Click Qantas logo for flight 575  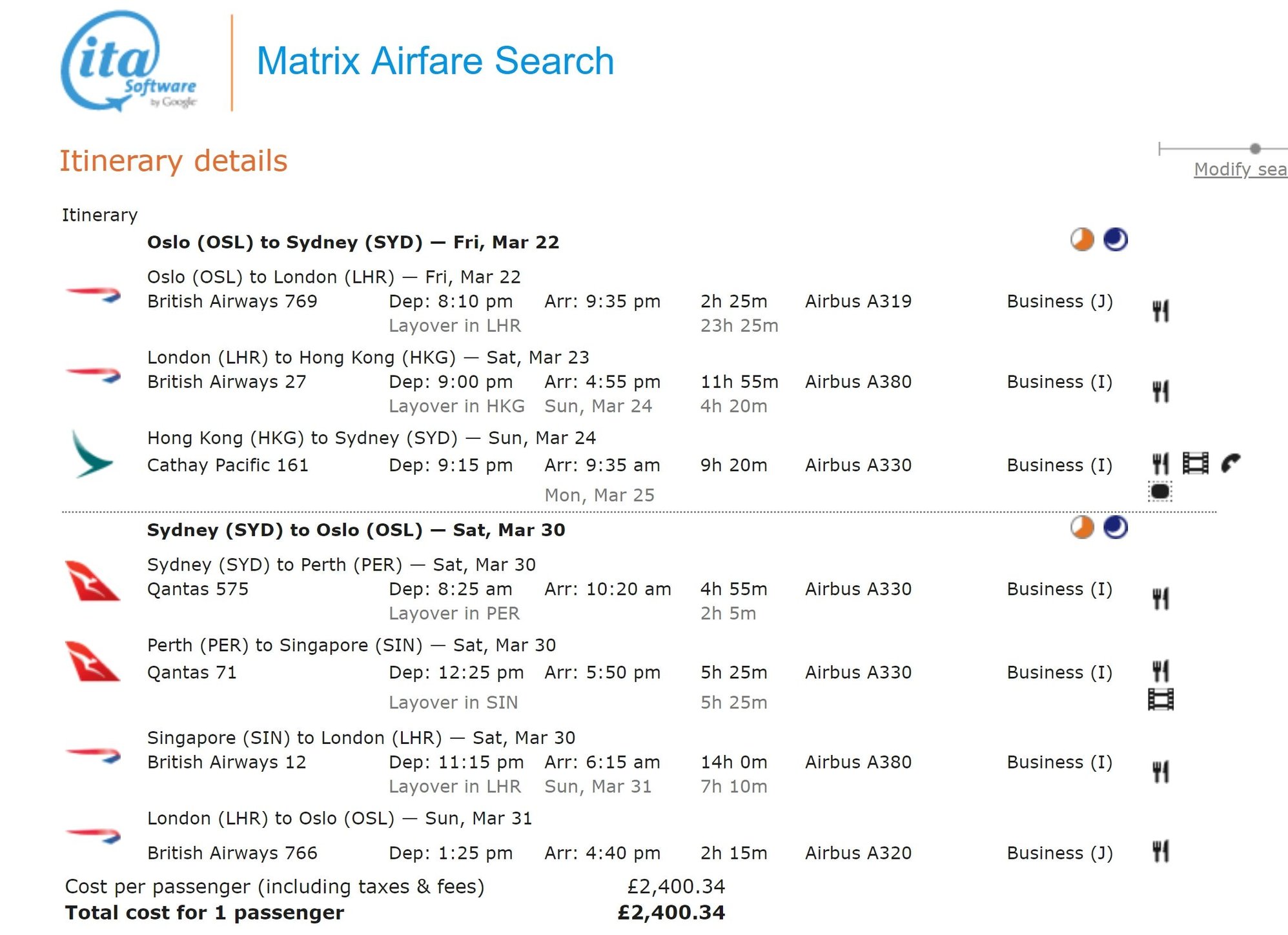click(x=92, y=581)
